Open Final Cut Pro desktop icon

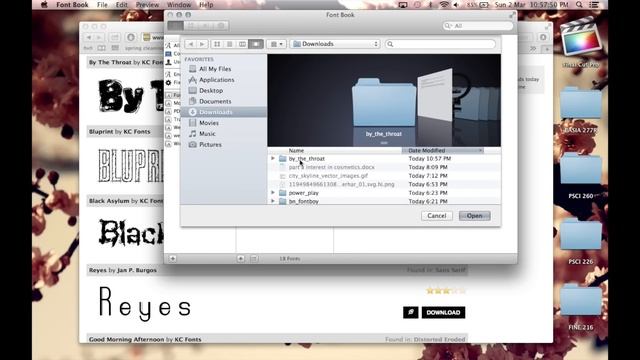580,42
